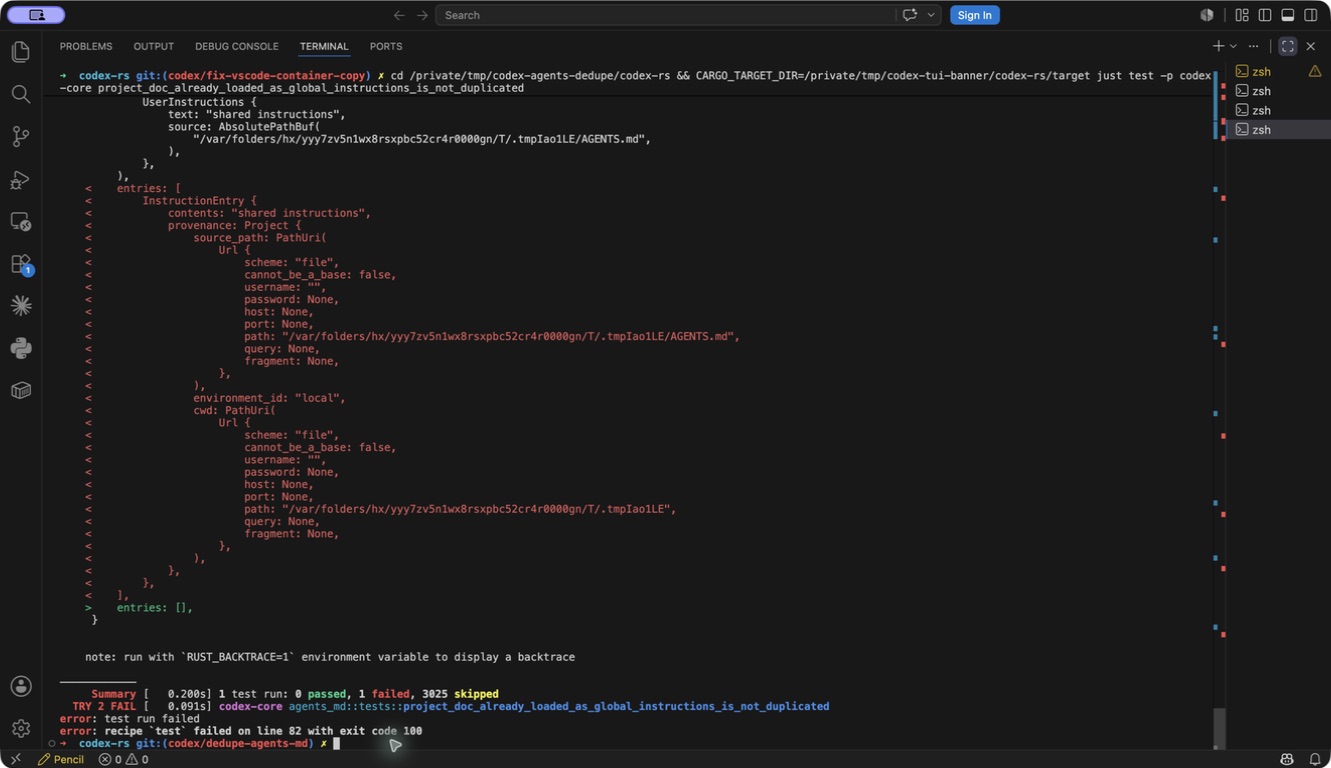This screenshot has width=1331, height=768.
Task: Open terminal panel more actions menu
Action: coord(1254,46)
